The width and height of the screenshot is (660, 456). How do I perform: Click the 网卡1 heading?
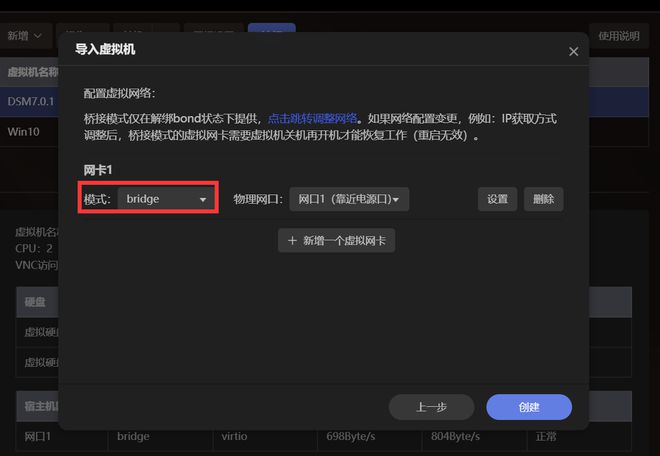point(98,170)
